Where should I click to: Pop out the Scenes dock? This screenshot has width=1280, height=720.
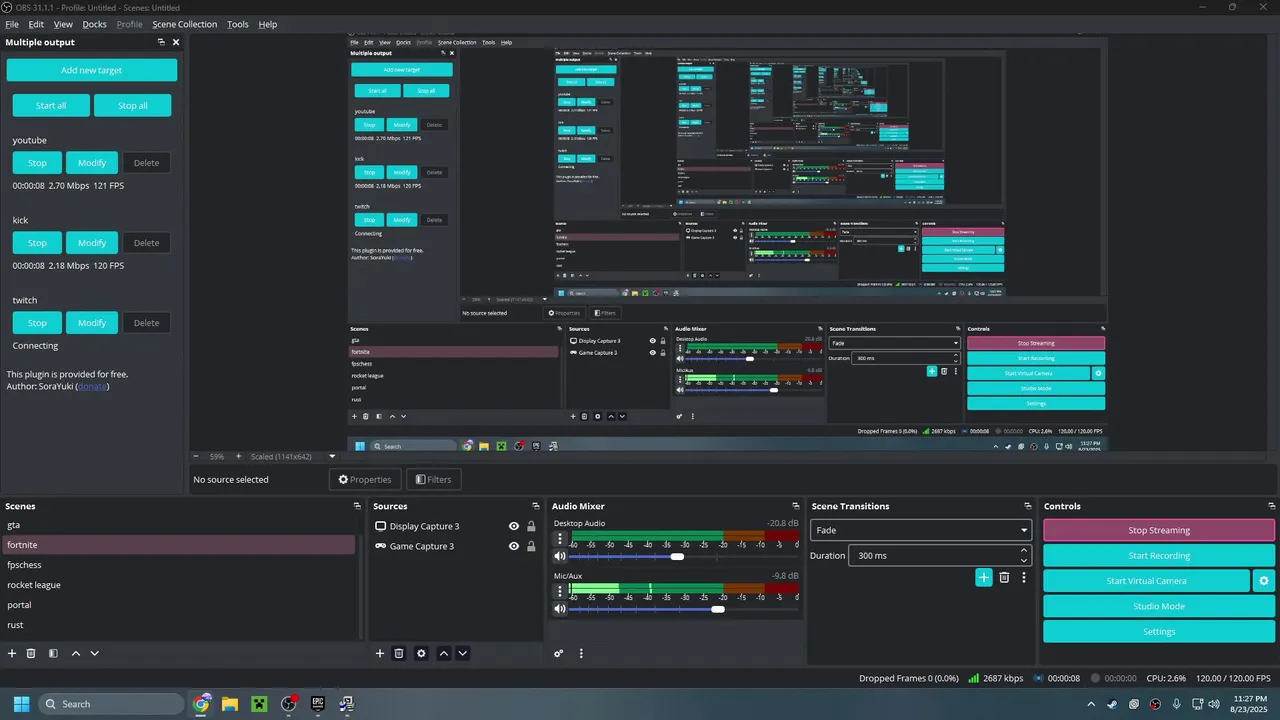(357, 506)
